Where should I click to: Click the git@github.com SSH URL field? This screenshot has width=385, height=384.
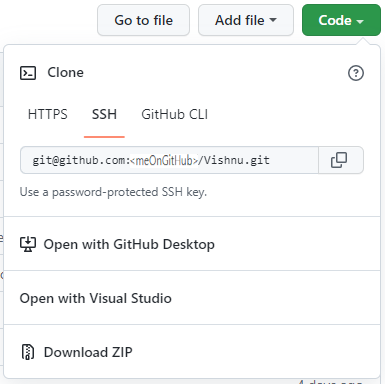[x=169, y=160]
